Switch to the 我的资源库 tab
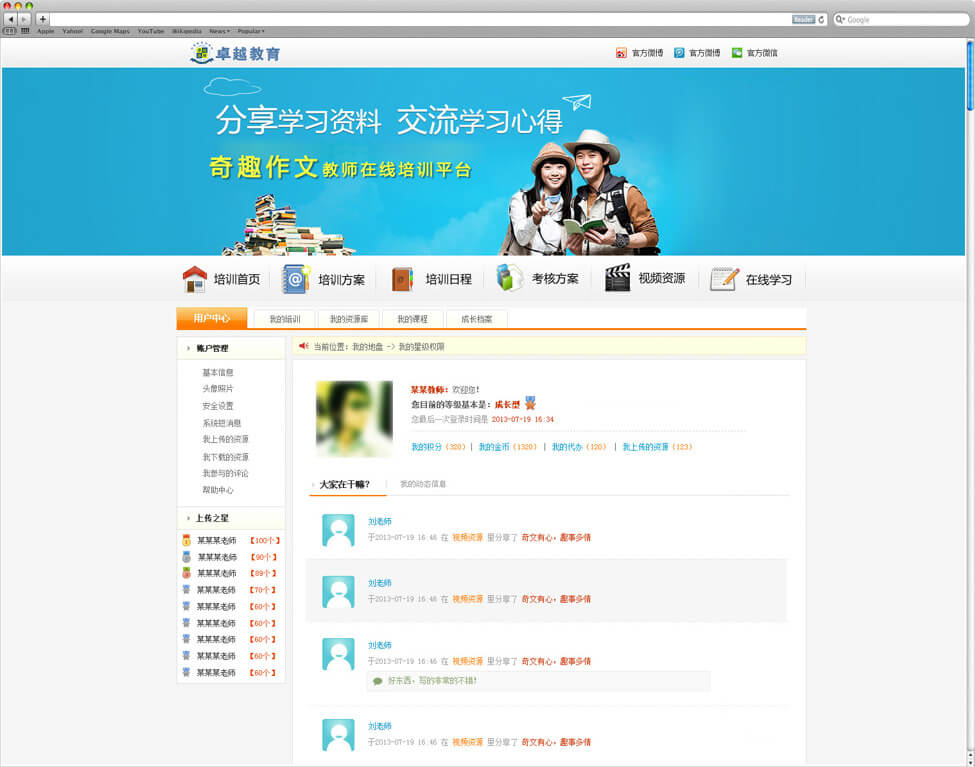The width and height of the screenshot is (975, 767). click(348, 319)
